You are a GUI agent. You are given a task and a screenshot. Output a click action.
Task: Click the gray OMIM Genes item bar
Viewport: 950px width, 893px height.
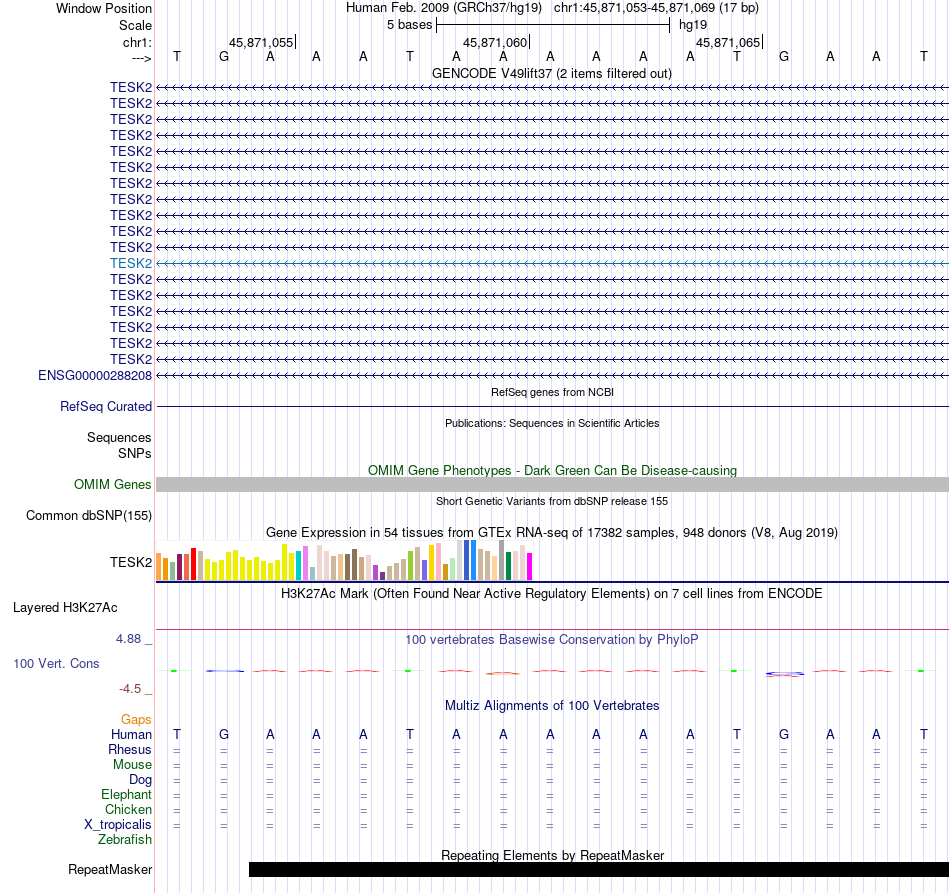click(x=553, y=485)
